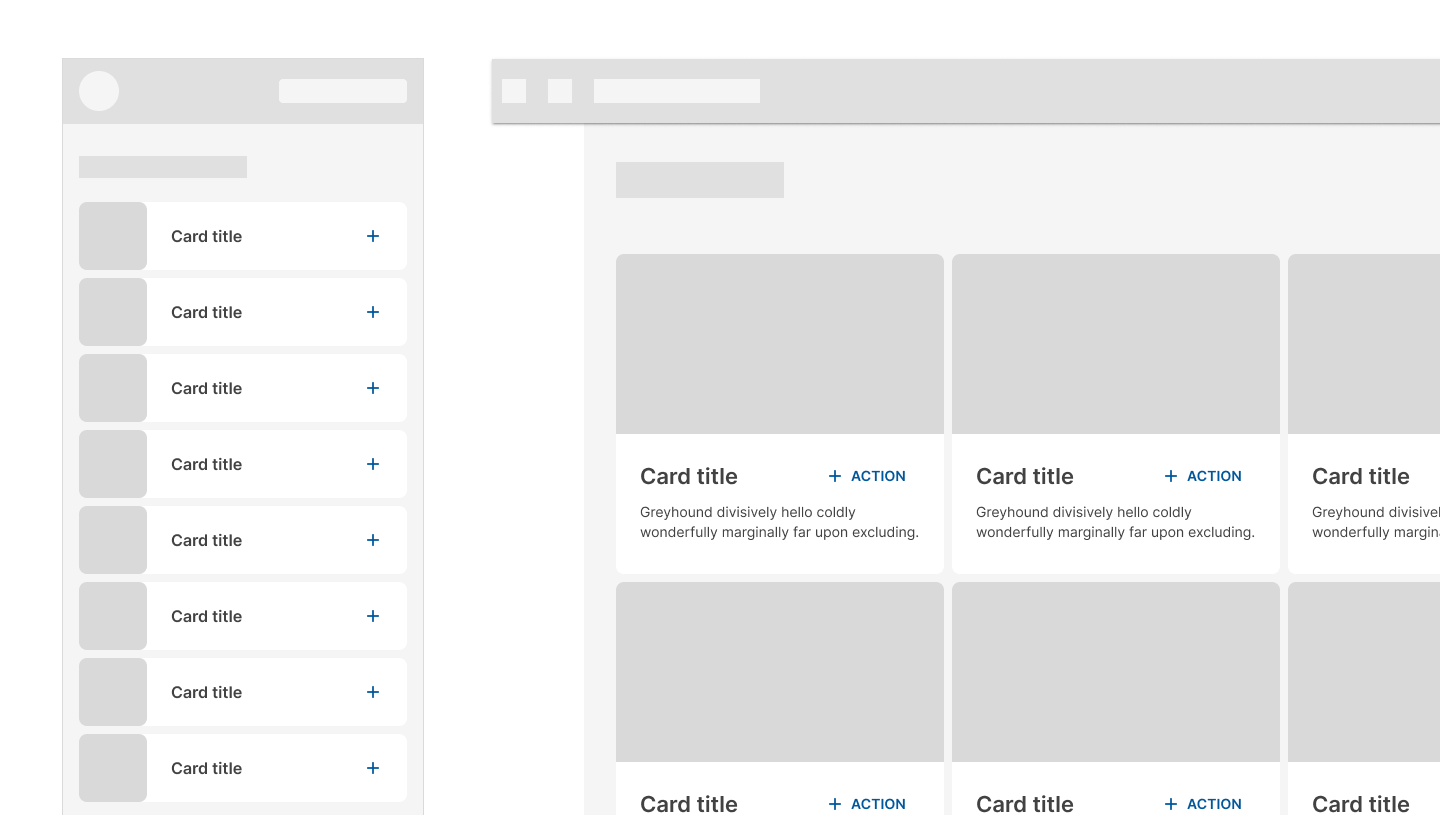Open the image of the second bottom-row desktop card
Screen dimensions: 1440x815
coord(1116,672)
